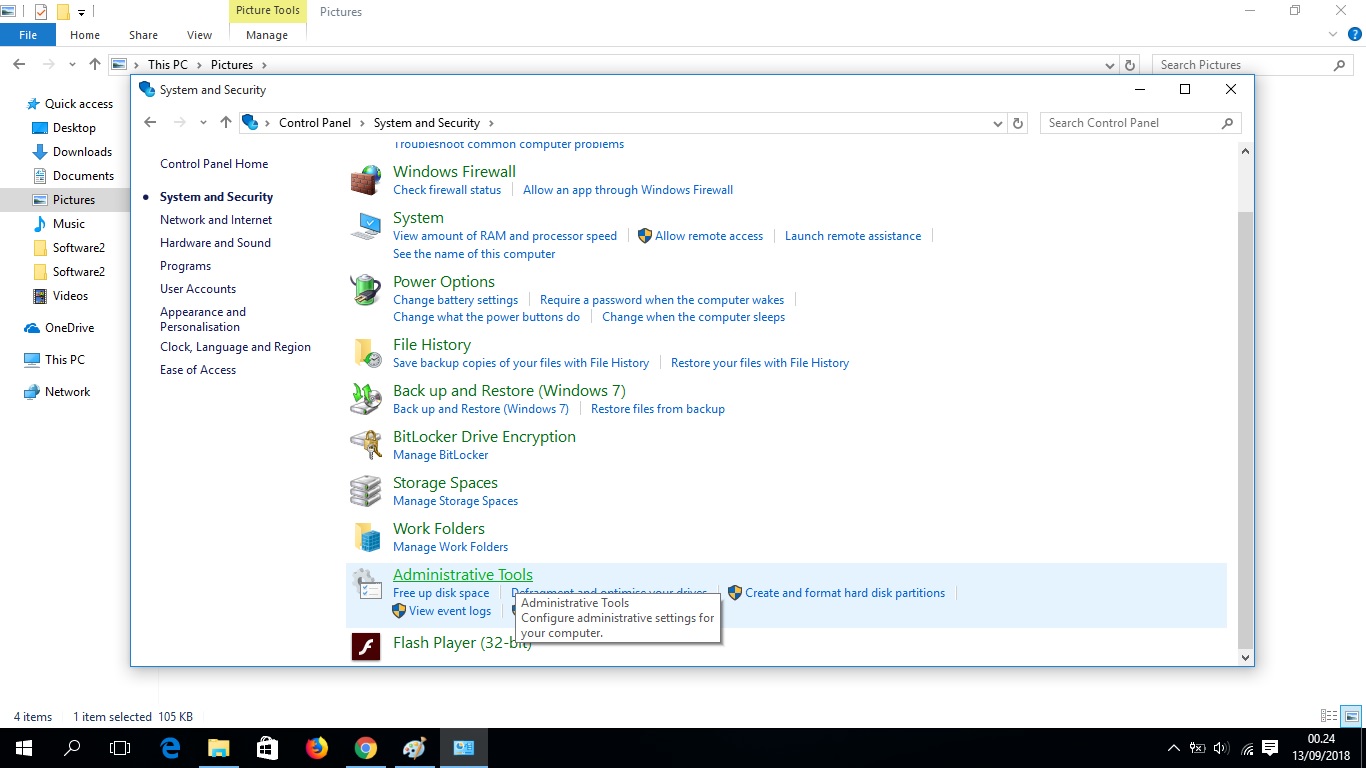This screenshot has height=768, width=1366.
Task: Switch to details view in Pictures window
Action: click(x=1329, y=716)
